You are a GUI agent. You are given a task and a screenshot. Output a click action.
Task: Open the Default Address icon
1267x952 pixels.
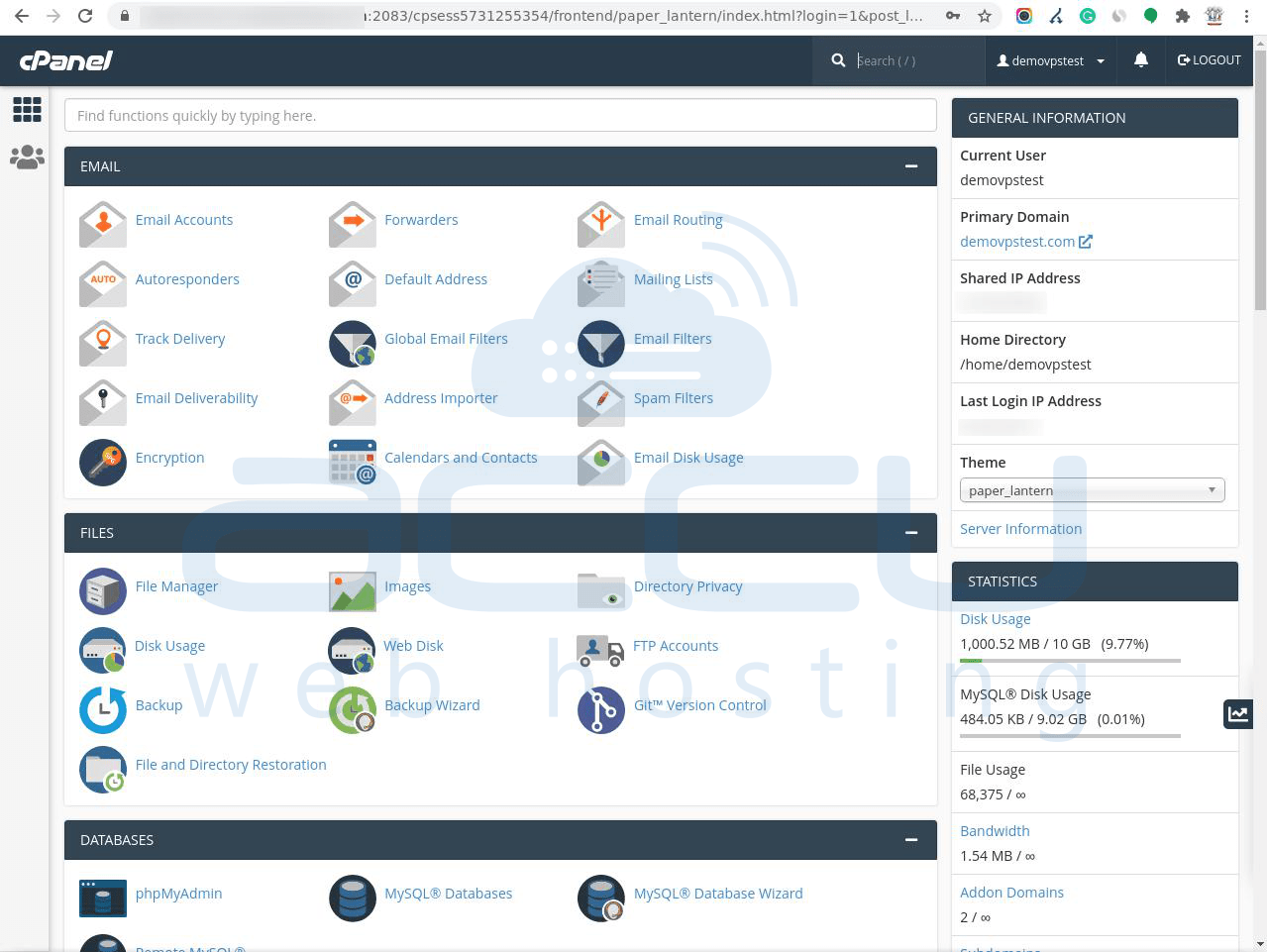coord(353,284)
